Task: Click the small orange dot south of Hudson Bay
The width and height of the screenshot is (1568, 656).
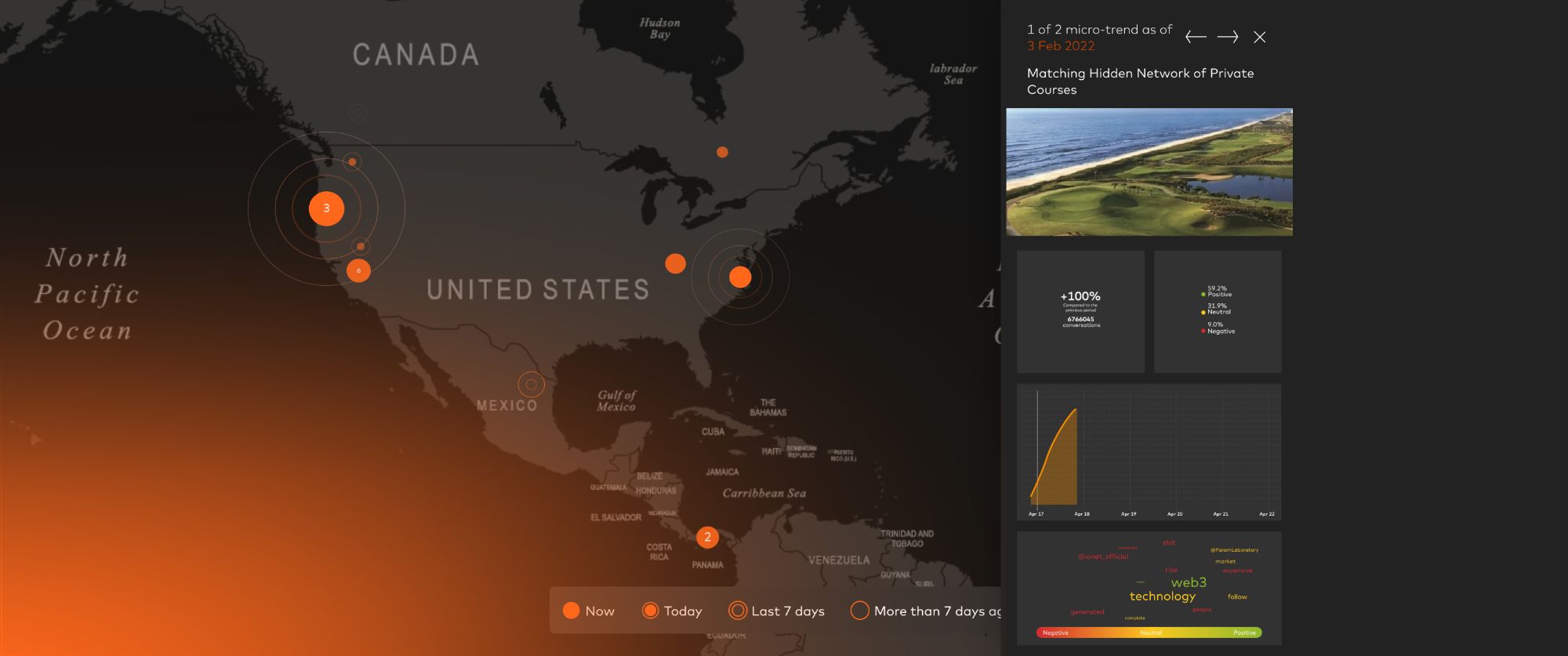Action: [x=722, y=152]
